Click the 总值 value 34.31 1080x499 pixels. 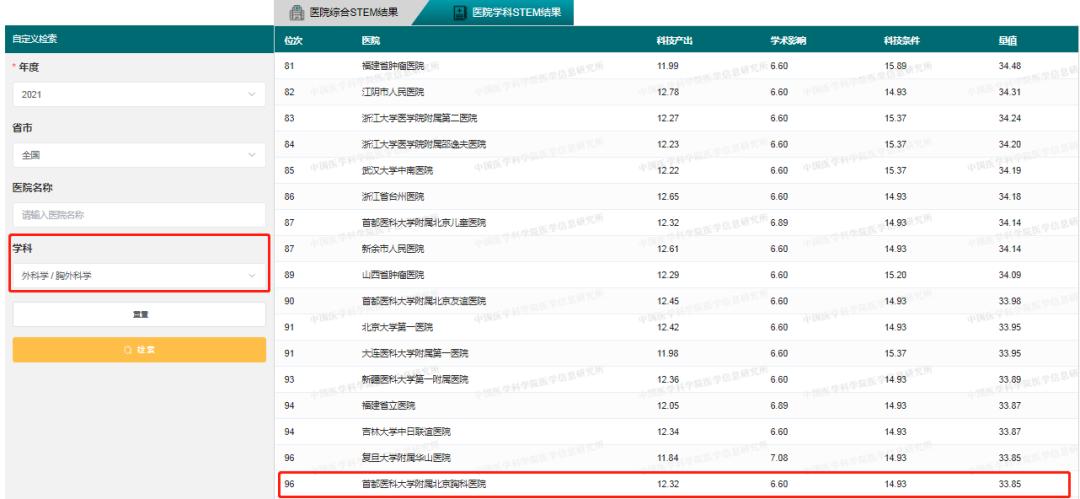point(1009,92)
